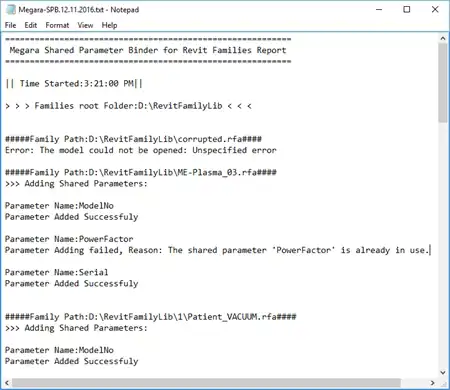The image size is (450, 390).
Task: Open the Format menu
Action: point(57,25)
